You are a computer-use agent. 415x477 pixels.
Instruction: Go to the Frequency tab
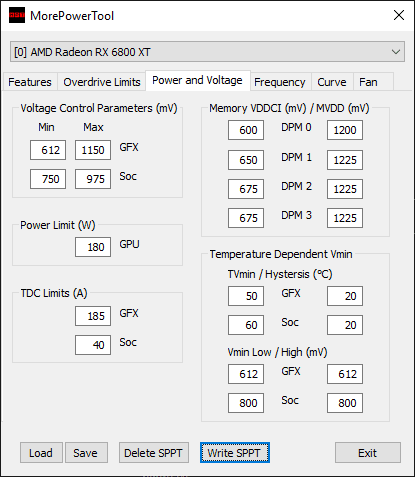click(280, 82)
